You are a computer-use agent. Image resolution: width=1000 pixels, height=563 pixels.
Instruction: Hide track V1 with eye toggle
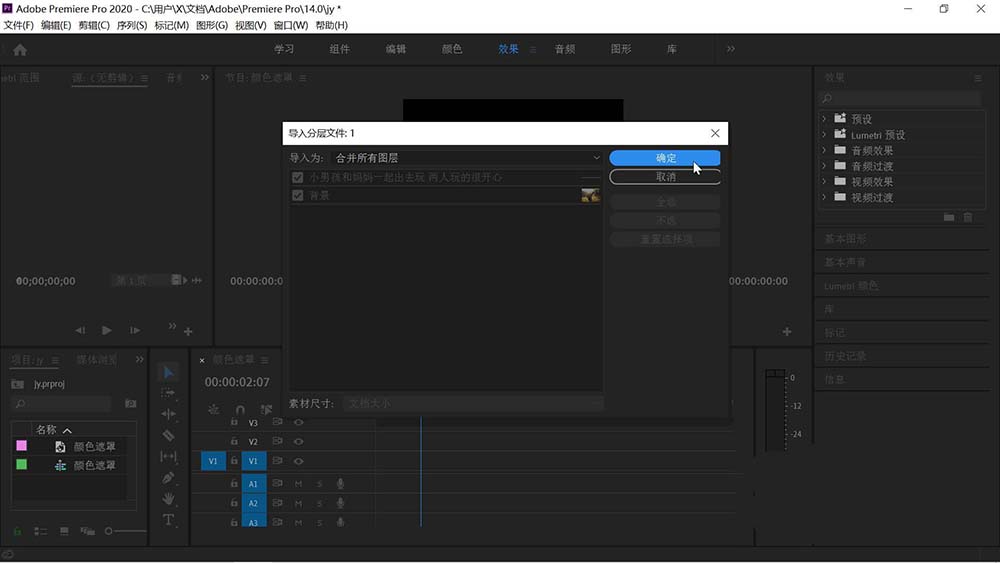tap(298, 461)
